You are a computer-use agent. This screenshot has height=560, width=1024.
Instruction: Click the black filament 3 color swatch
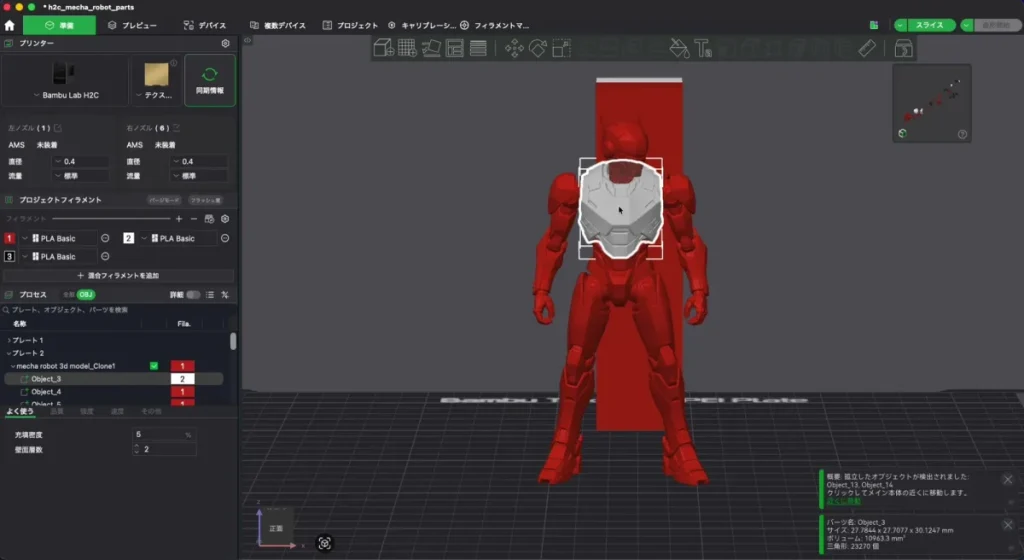9,257
